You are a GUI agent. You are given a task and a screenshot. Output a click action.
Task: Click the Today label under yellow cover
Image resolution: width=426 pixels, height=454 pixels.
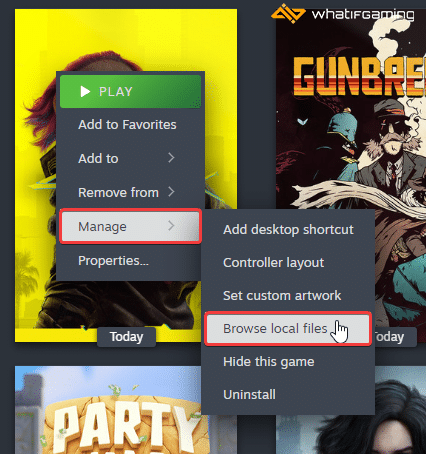[x=126, y=337]
